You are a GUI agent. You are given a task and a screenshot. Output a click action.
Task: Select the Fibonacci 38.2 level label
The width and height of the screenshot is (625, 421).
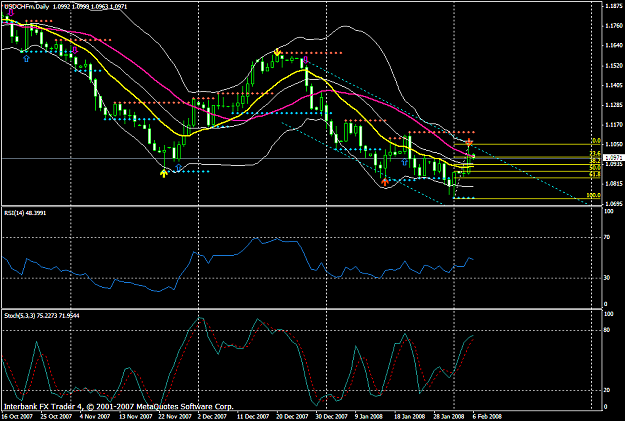click(595, 160)
